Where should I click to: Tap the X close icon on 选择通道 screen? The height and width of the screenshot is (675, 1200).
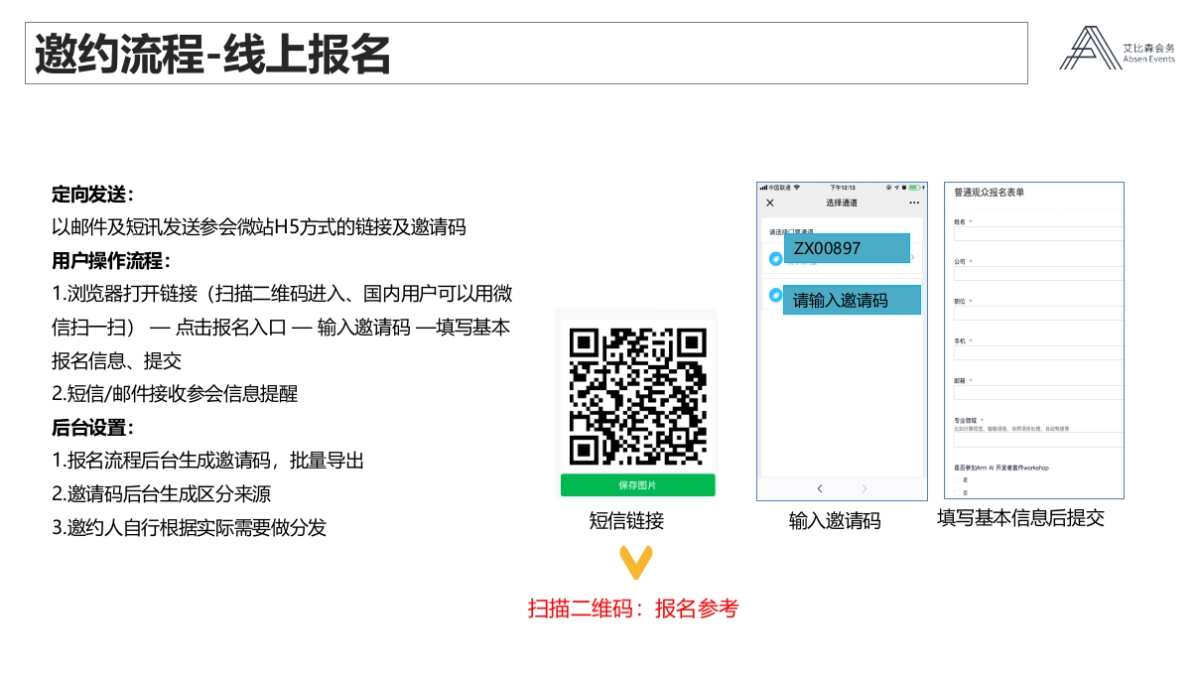point(770,202)
